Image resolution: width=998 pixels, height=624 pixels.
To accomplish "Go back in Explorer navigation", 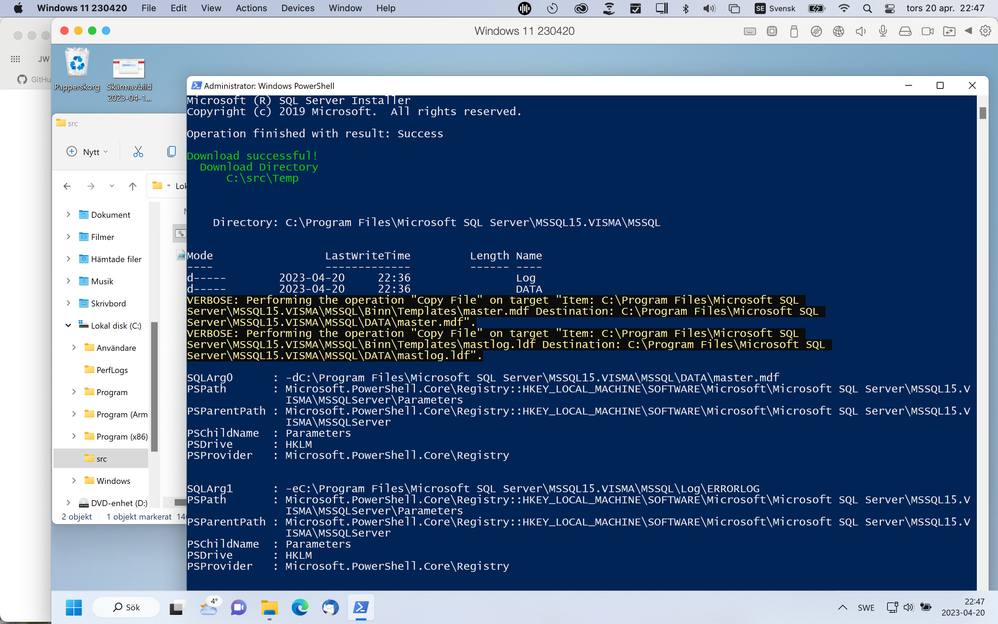I will click(x=67, y=186).
